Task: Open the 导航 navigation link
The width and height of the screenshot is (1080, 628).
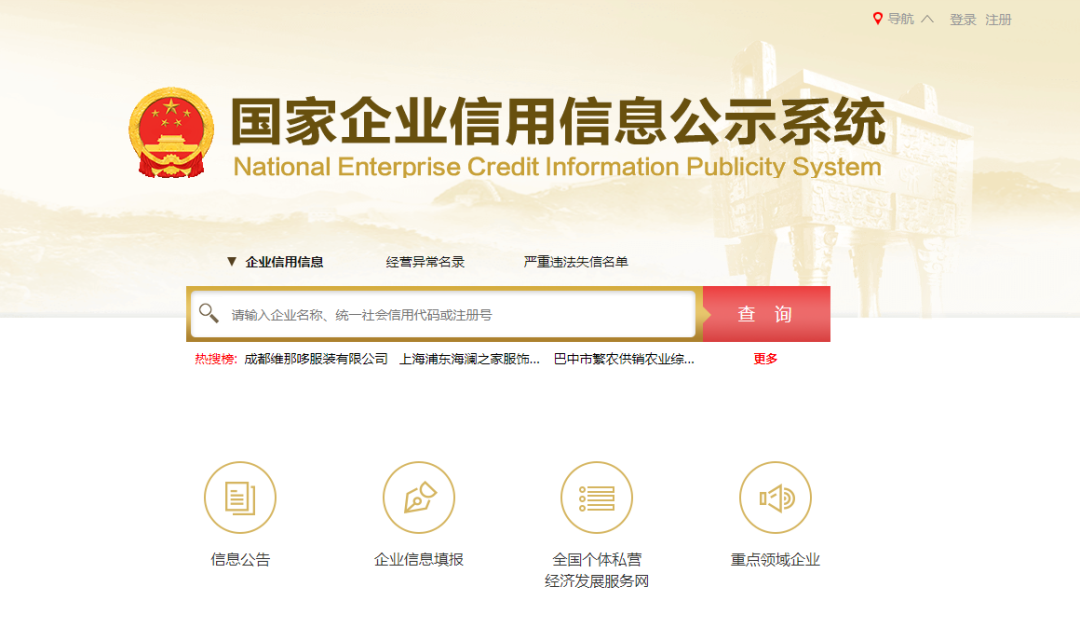Action: [900, 19]
